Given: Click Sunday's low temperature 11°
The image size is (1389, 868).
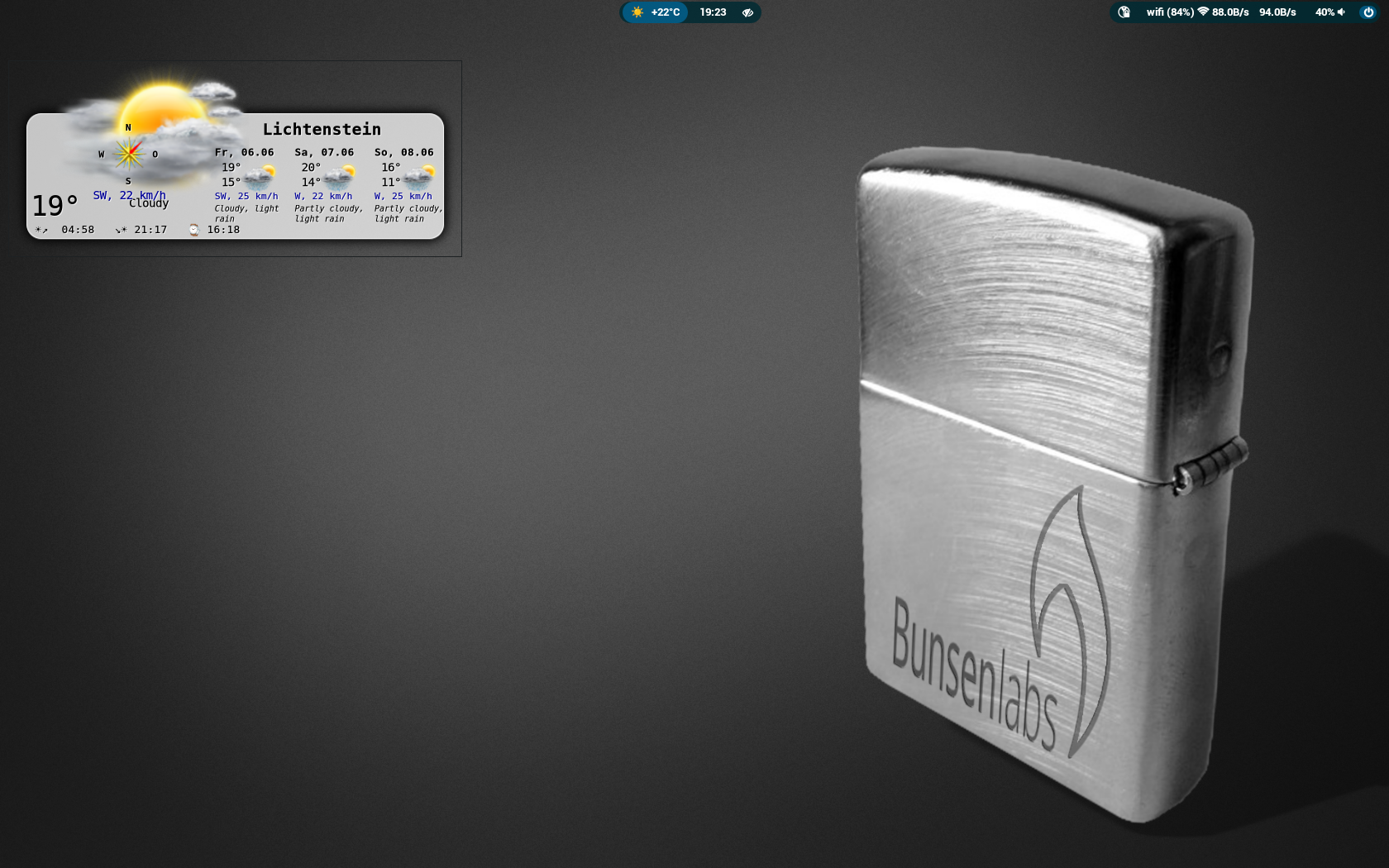Looking at the screenshot, I should pyautogui.click(x=390, y=182).
